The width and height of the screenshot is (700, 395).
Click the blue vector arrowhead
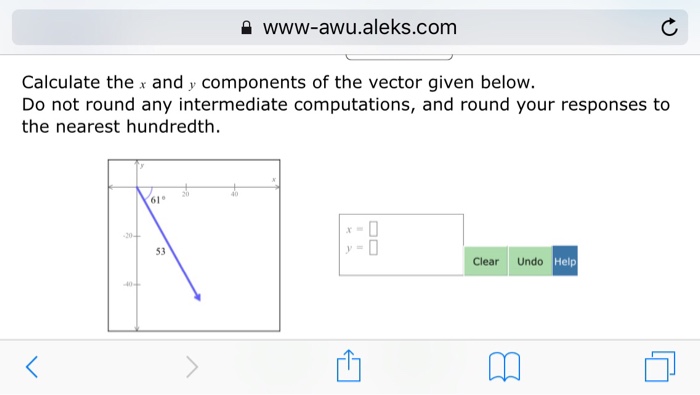[197, 297]
